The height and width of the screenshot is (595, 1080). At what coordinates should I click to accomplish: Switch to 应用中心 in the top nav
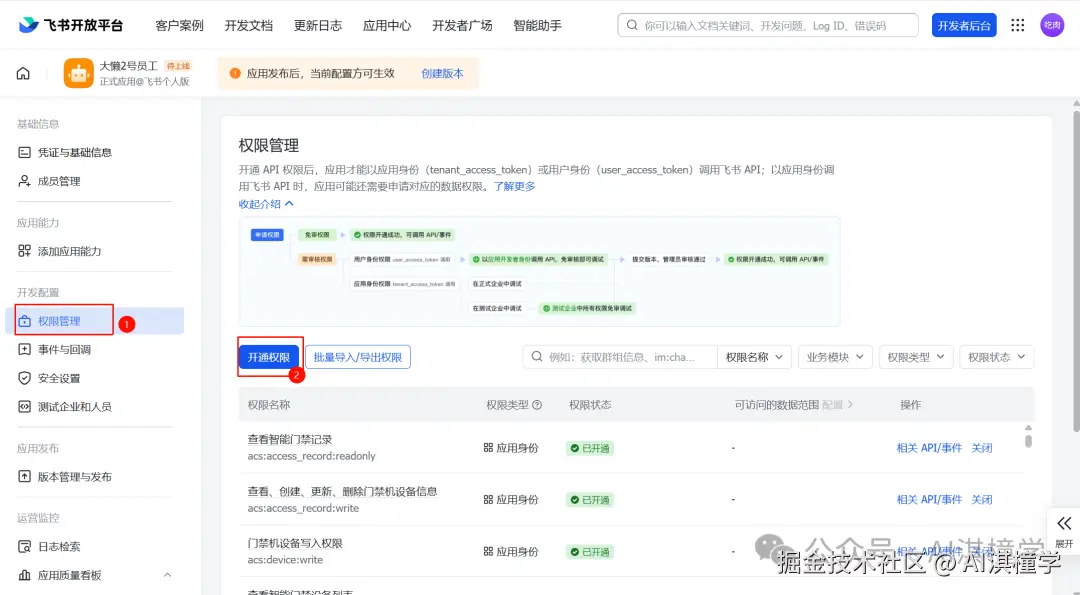387,25
